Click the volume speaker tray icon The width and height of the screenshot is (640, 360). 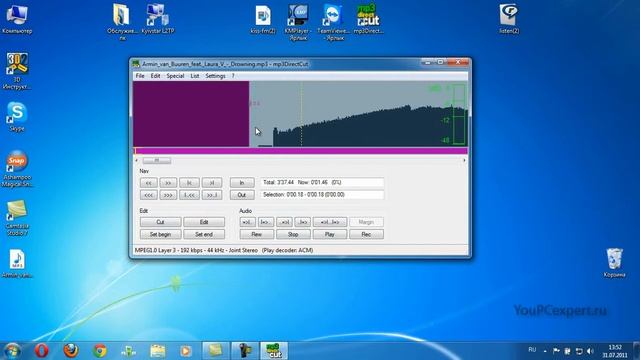590,351
